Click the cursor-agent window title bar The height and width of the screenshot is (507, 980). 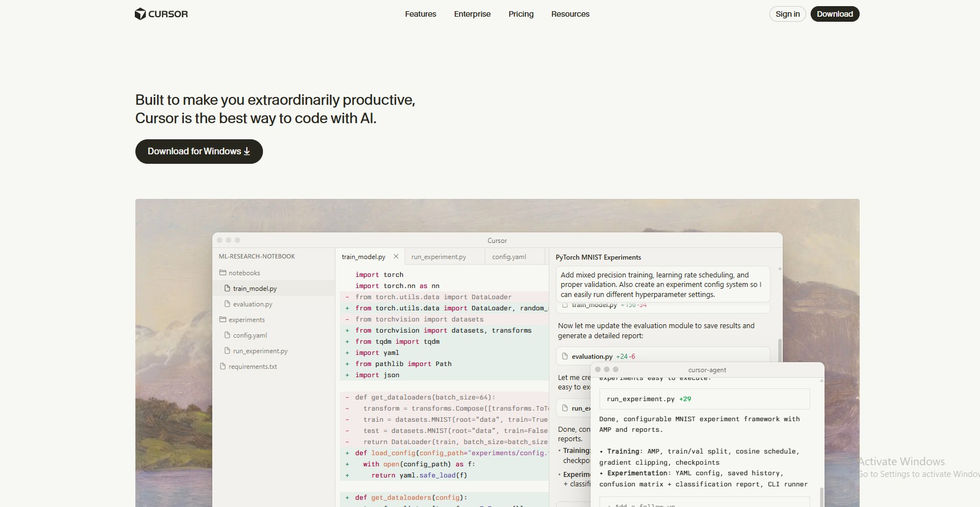[707, 370]
